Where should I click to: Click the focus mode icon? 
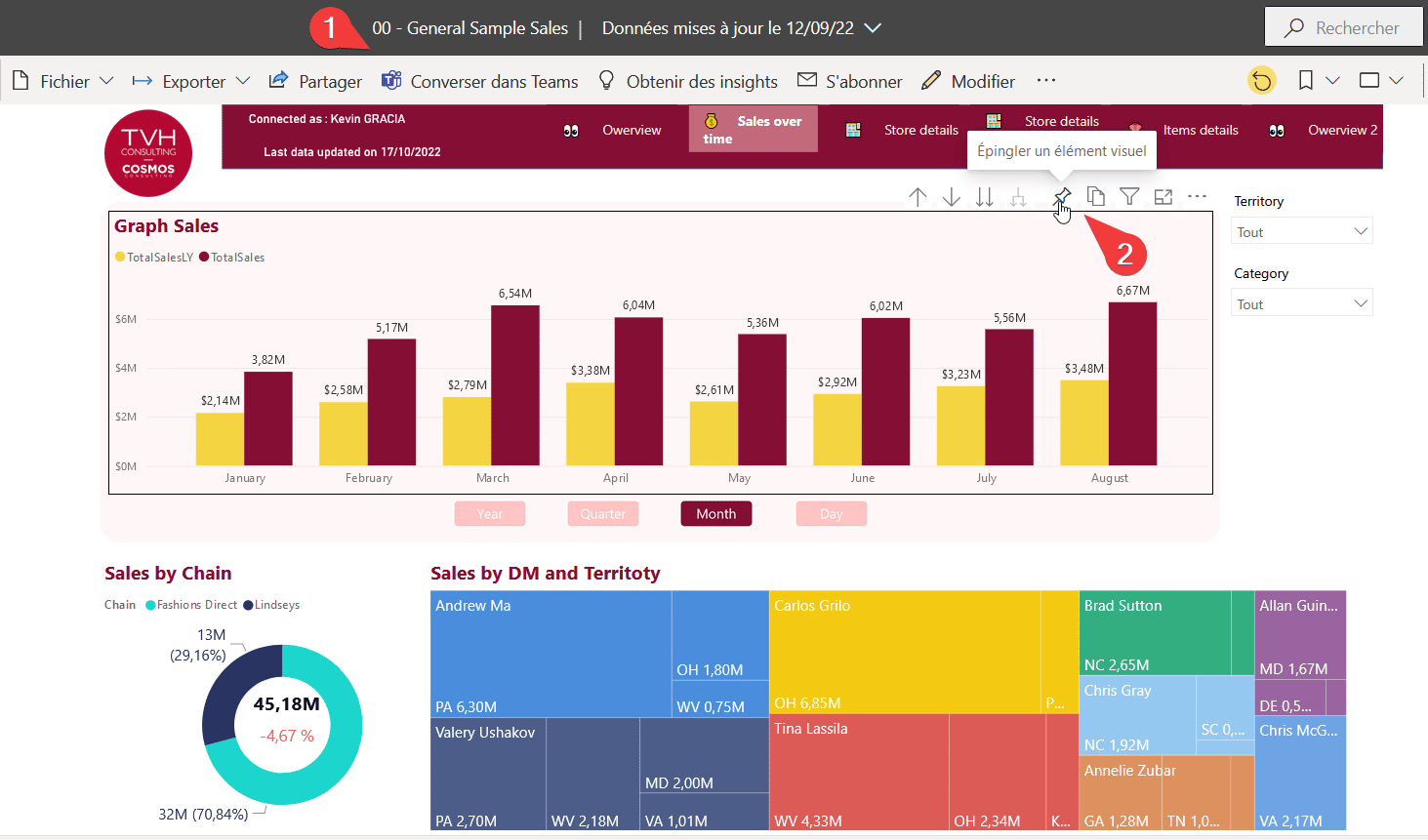[1163, 197]
